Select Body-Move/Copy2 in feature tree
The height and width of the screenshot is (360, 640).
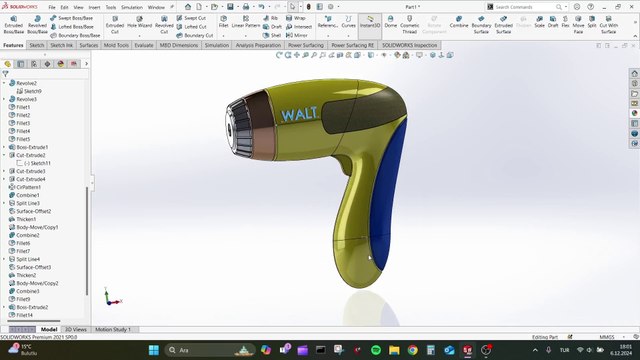(33, 283)
